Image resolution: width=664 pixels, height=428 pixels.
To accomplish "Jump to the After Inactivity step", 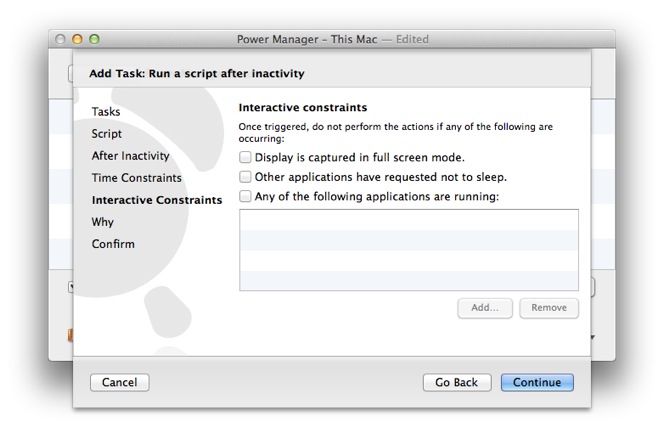I will 130,156.
